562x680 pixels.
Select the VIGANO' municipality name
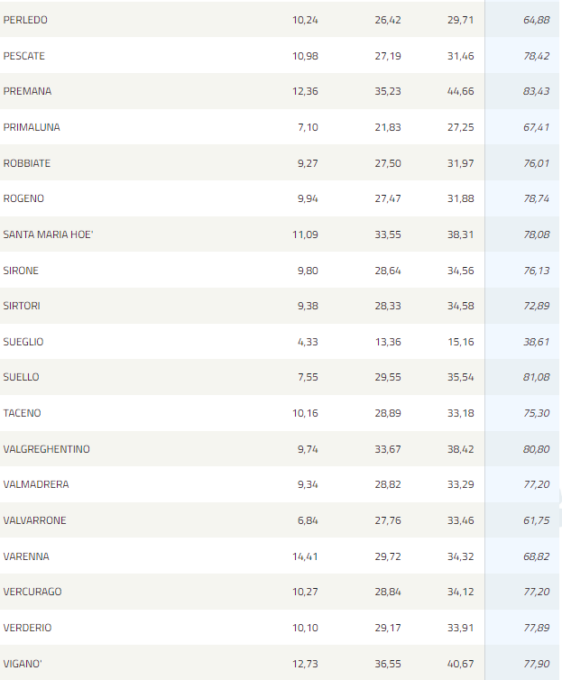23,664
